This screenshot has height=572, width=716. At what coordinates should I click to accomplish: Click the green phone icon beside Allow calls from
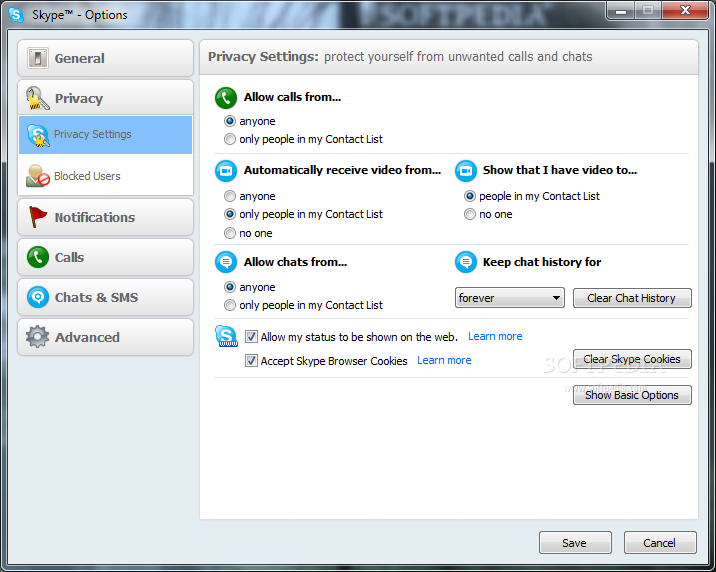226,98
